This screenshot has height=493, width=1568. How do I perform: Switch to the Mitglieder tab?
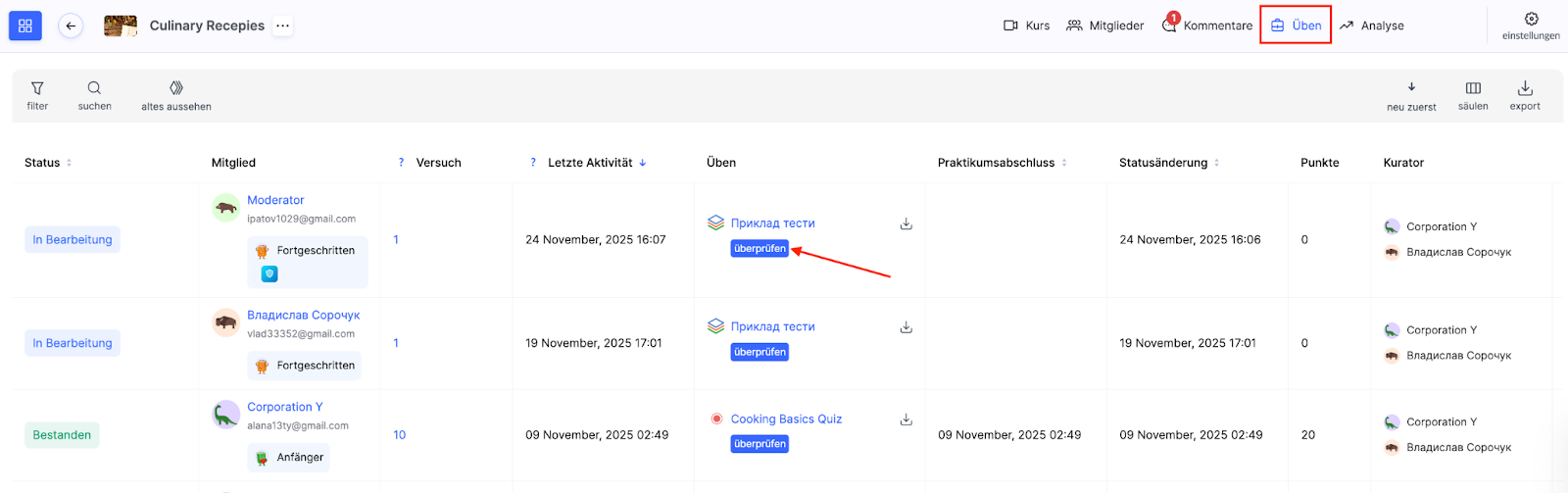(1105, 25)
